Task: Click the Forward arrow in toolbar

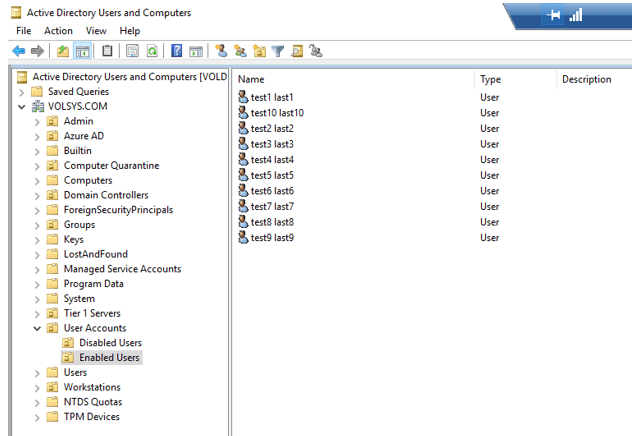Action: click(x=37, y=50)
